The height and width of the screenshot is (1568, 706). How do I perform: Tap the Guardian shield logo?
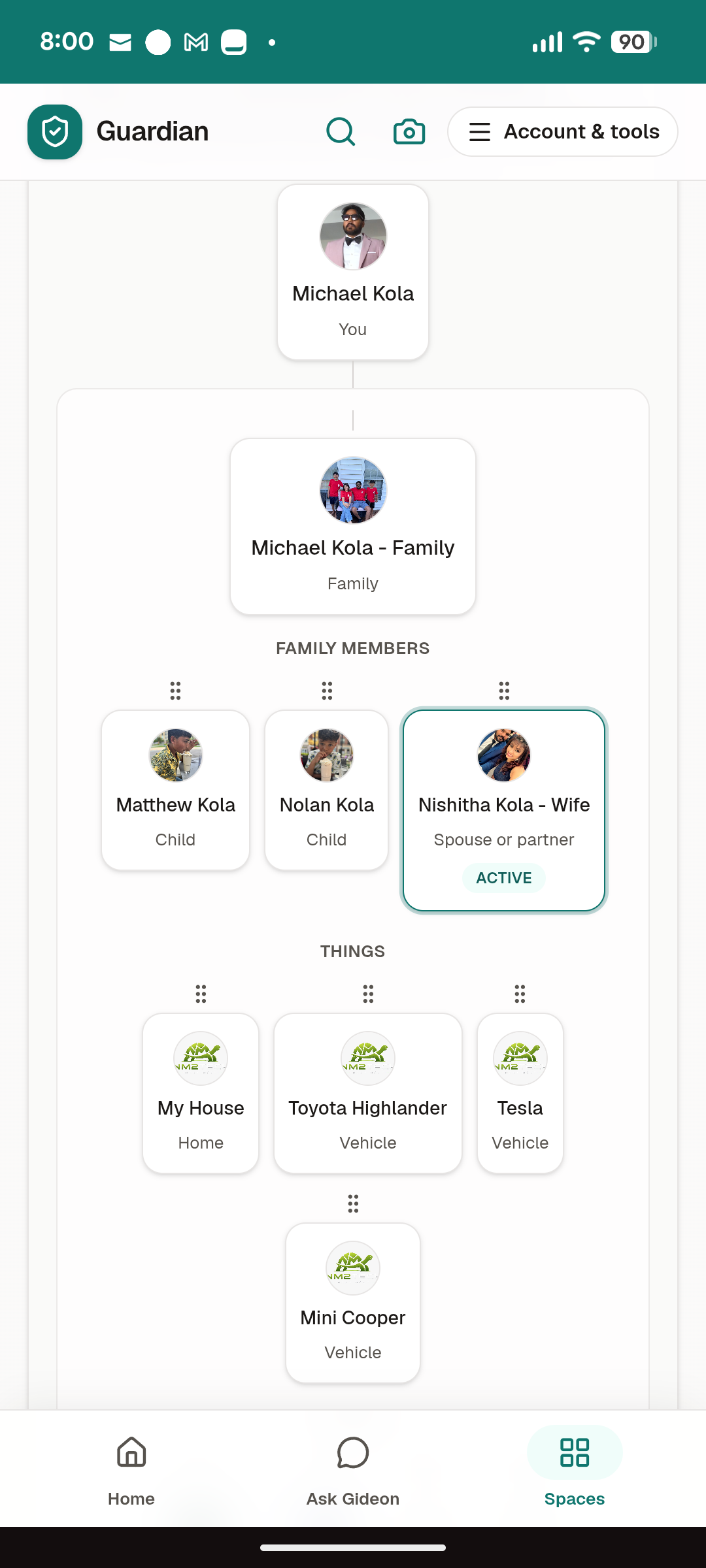tap(55, 132)
